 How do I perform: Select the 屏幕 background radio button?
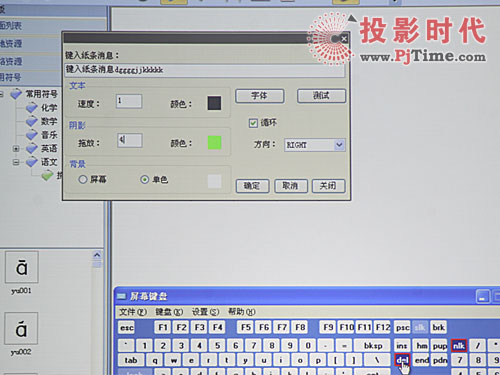point(83,179)
